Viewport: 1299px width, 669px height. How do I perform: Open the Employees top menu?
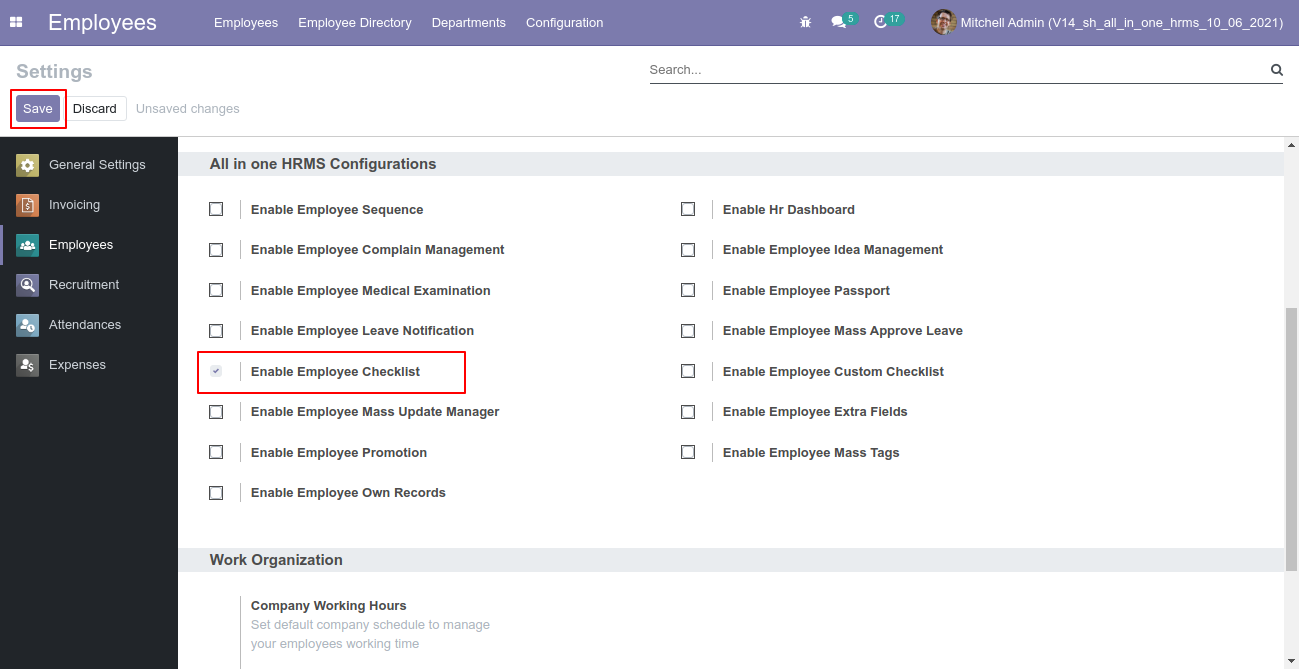coord(246,22)
